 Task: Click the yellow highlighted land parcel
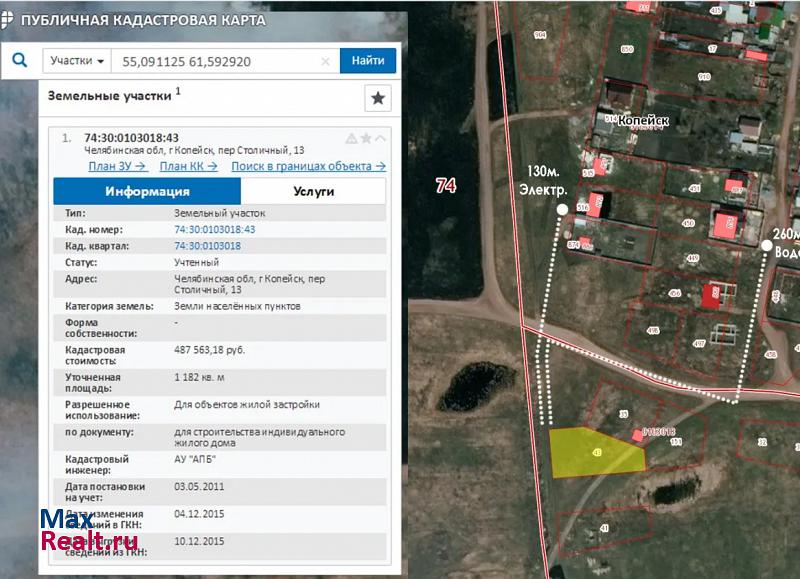coord(594,452)
